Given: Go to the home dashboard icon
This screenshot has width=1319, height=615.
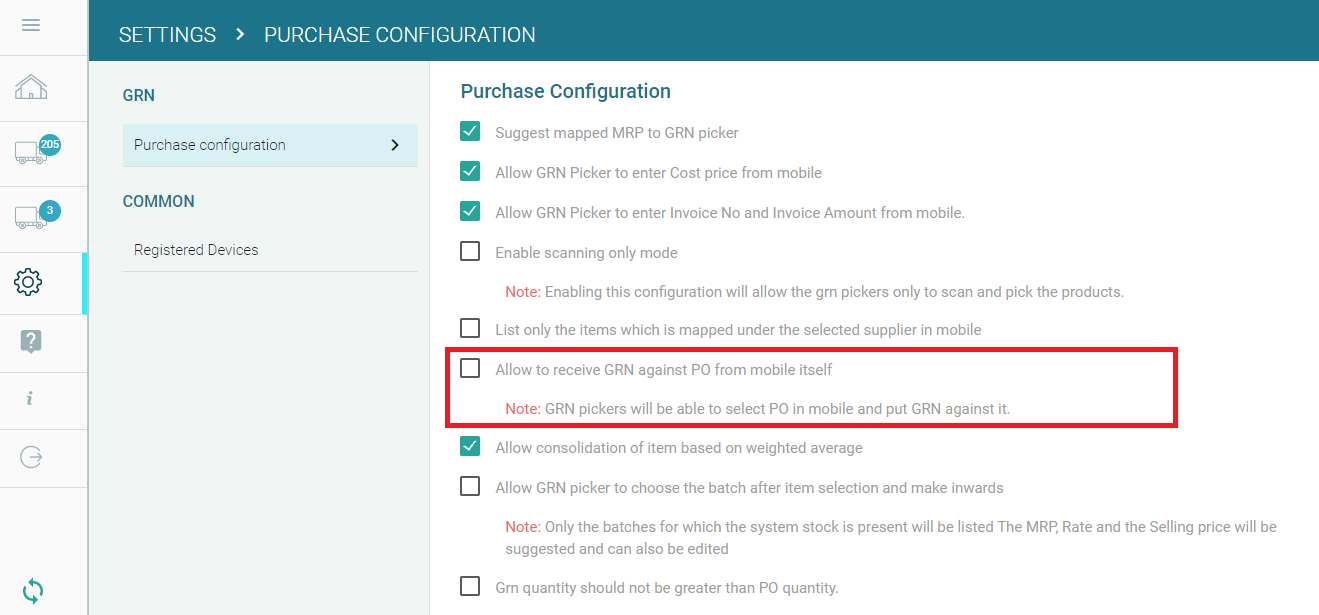Looking at the screenshot, I should click(x=31, y=88).
